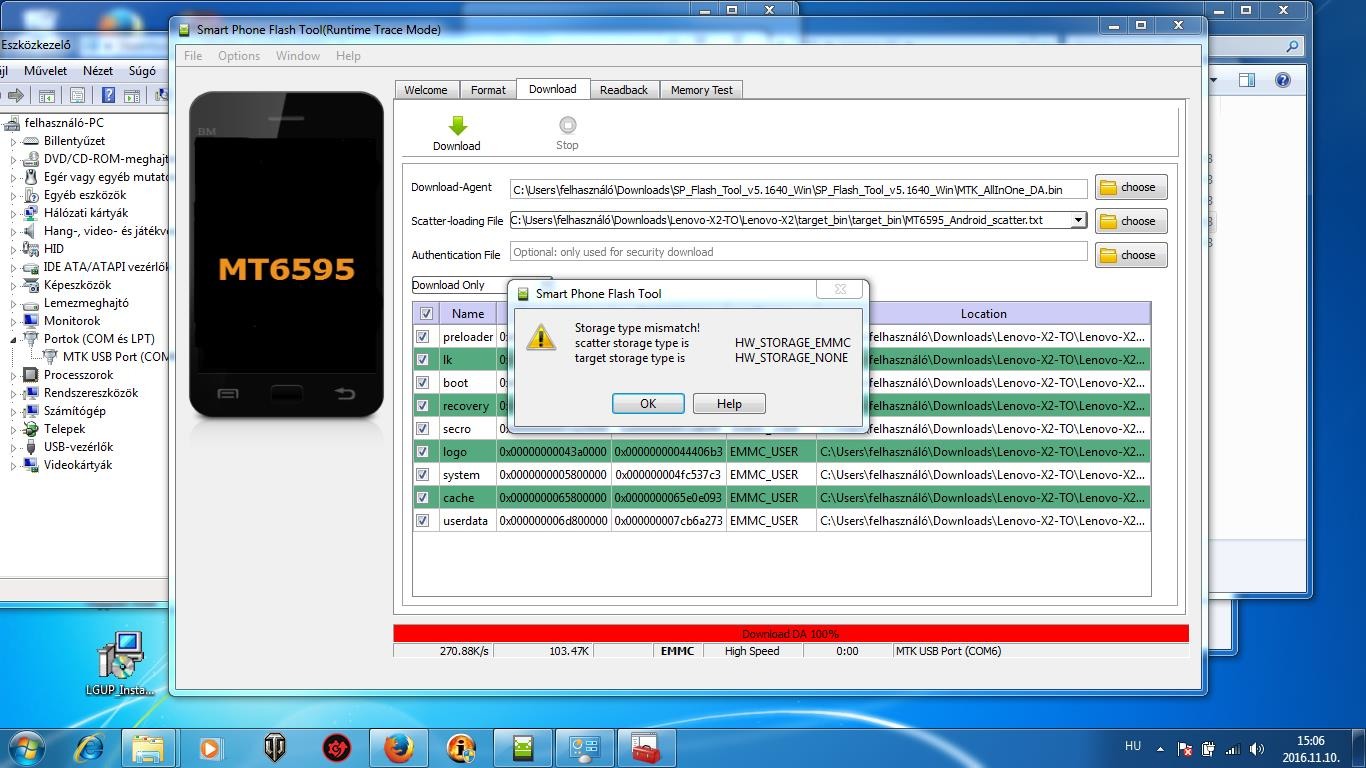Uncheck the system partition checkbox

[423, 475]
